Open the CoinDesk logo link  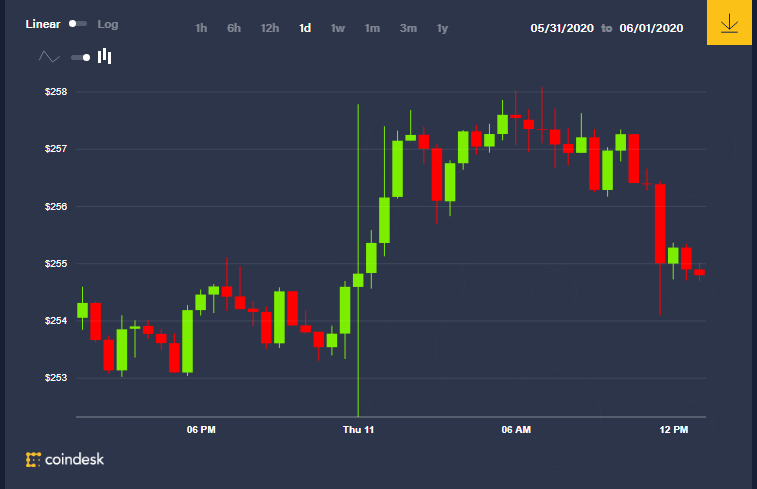(65, 460)
